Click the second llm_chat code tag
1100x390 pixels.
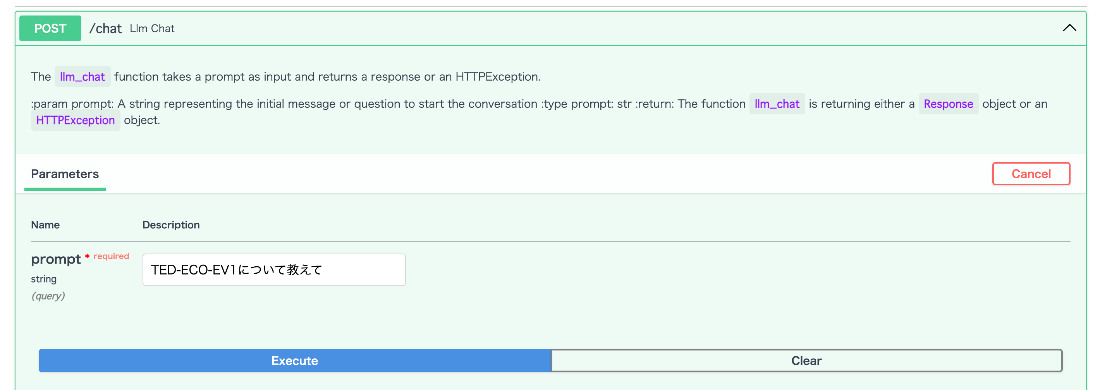pos(777,104)
